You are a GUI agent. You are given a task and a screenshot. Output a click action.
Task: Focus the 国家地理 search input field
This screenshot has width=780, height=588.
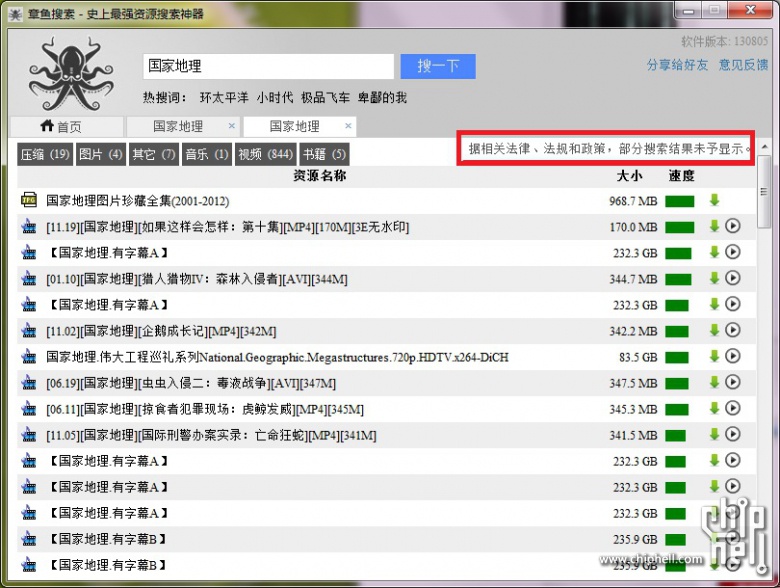pos(269,66)
